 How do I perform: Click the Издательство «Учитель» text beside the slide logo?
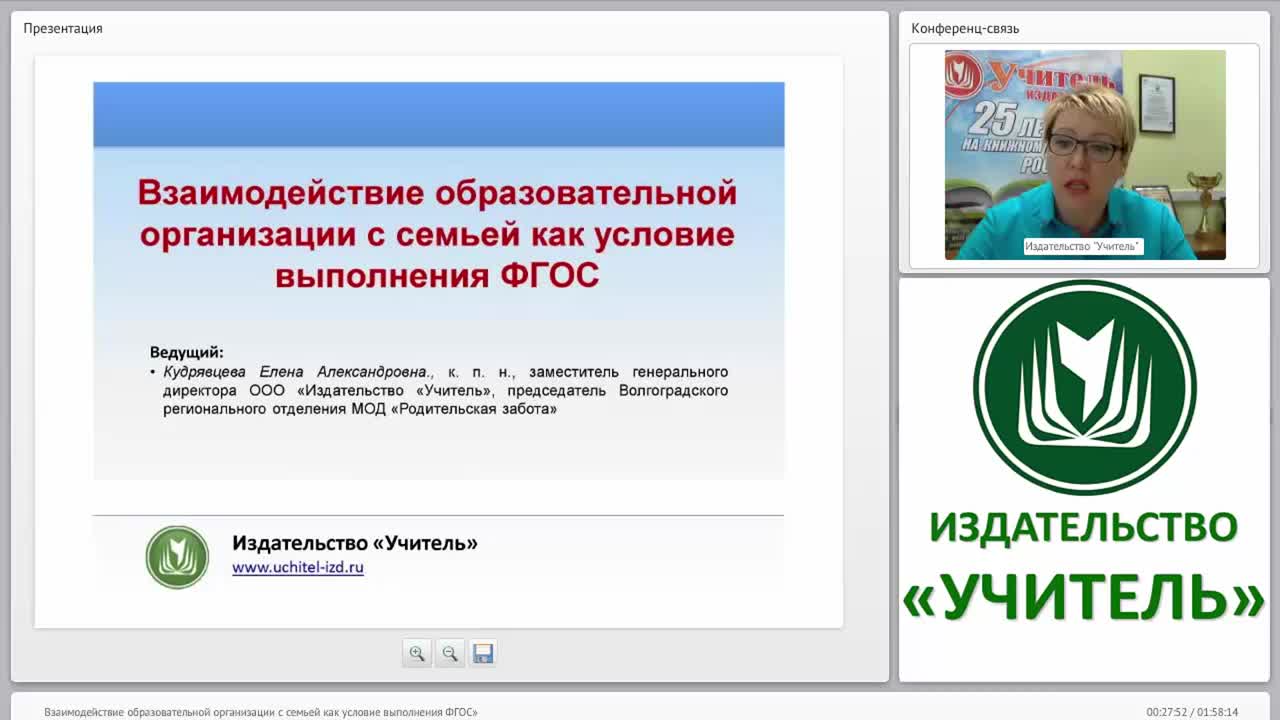(x=355, y=543)
